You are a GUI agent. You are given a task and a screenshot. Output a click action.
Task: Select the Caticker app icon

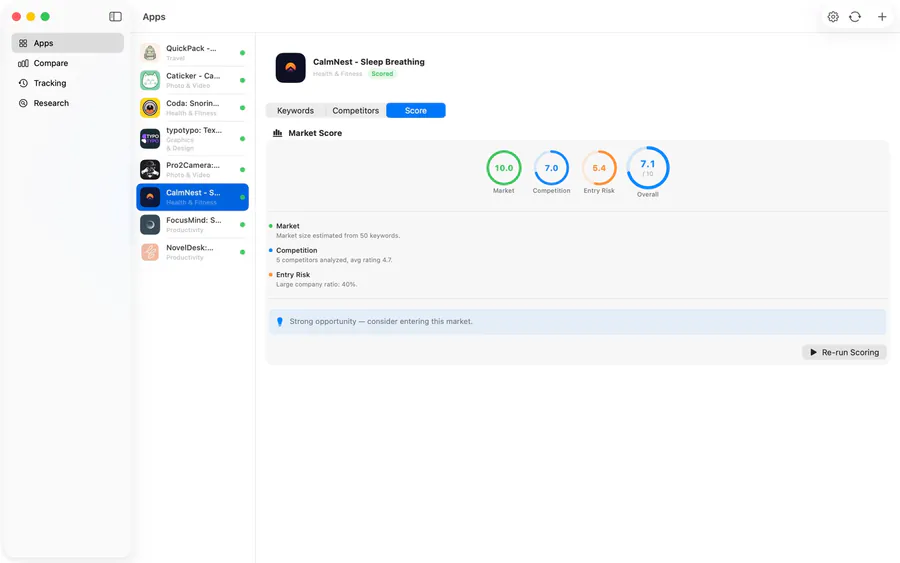[x=150, y=80]
